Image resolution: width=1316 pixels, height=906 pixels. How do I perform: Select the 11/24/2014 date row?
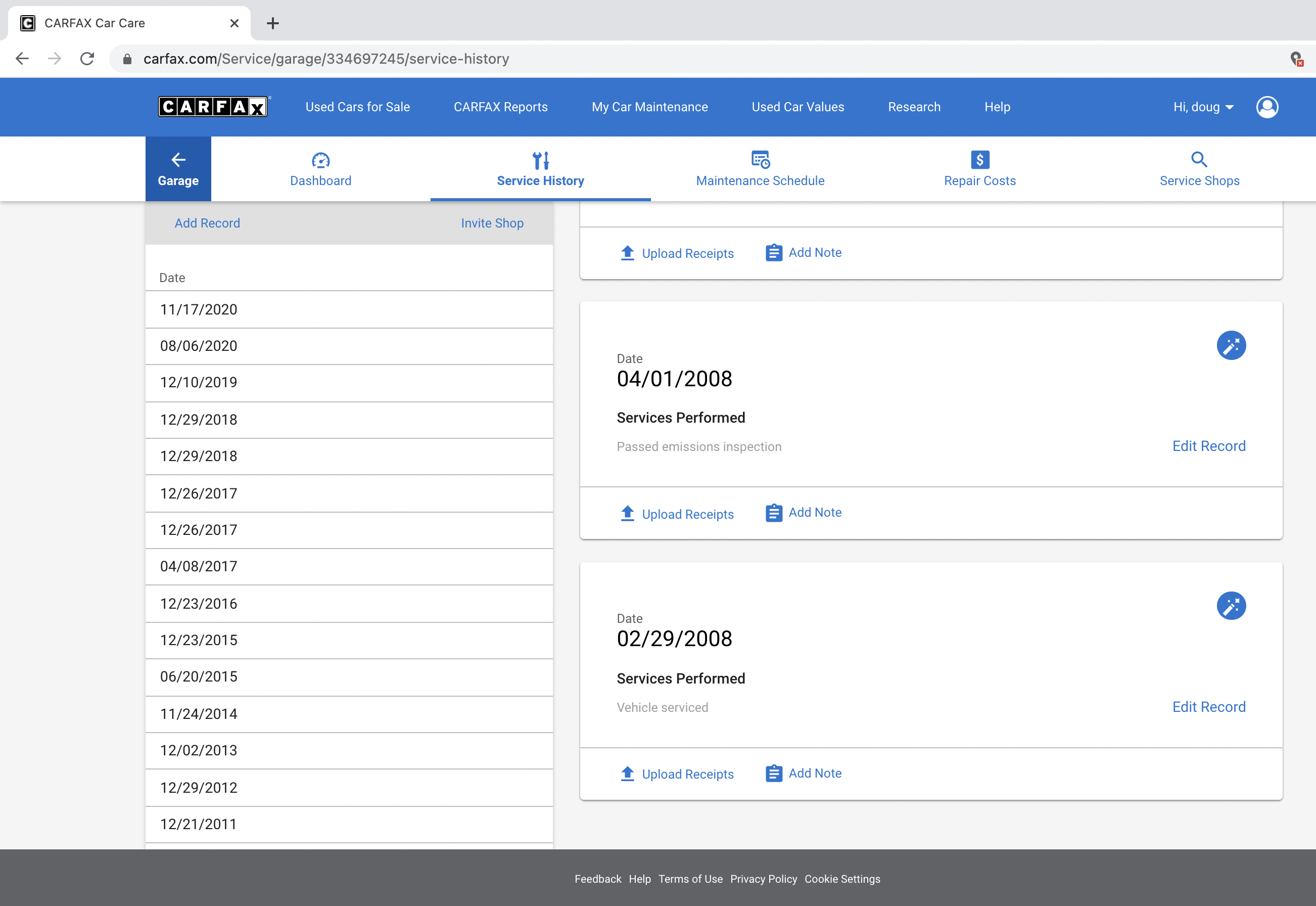tap(349, 713)
